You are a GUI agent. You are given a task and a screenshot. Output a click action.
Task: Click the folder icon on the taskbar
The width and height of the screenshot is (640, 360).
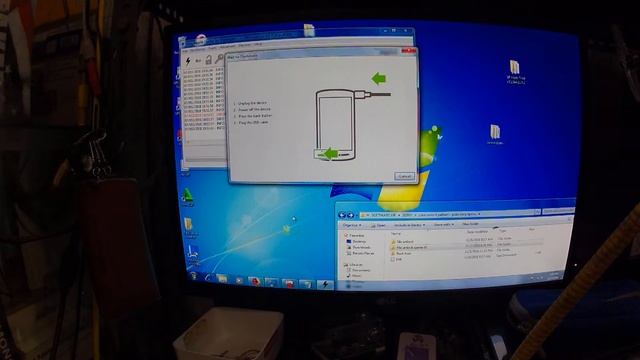222,279
